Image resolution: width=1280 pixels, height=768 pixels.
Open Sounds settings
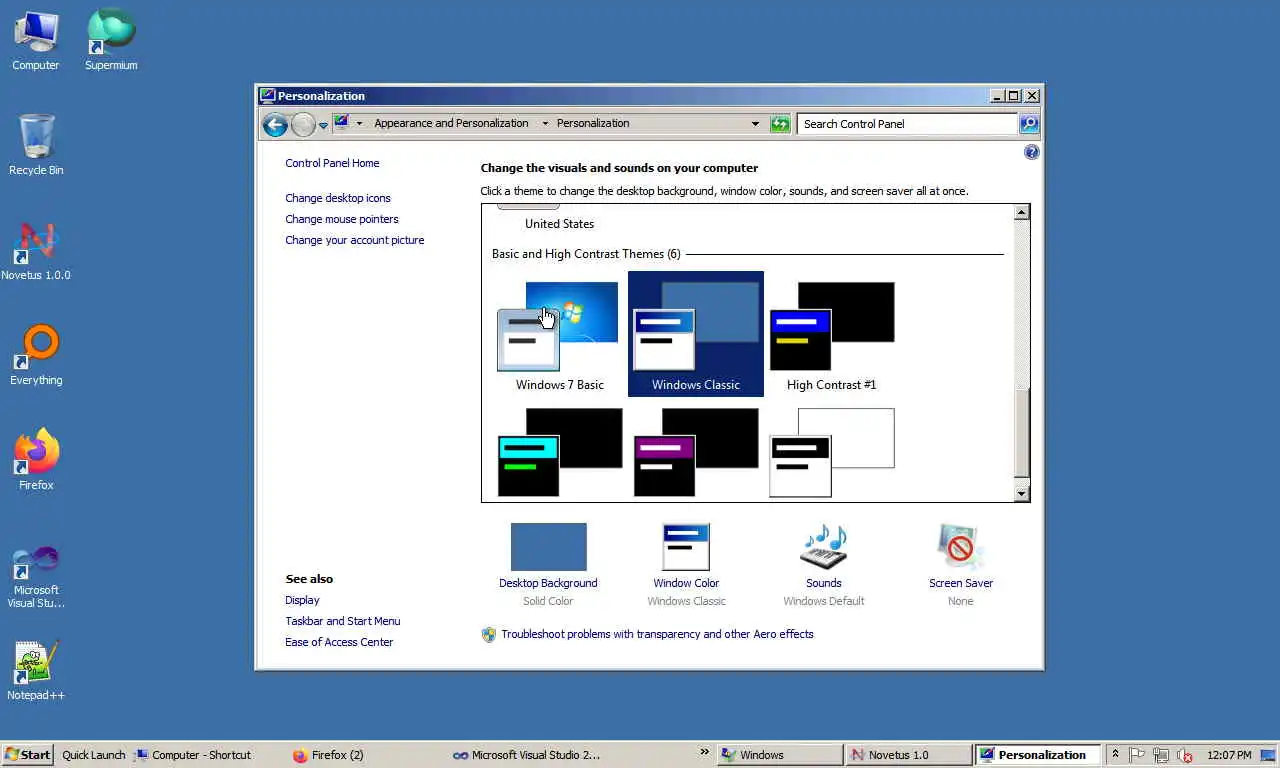pyautogui.click(x=824, y=565)
